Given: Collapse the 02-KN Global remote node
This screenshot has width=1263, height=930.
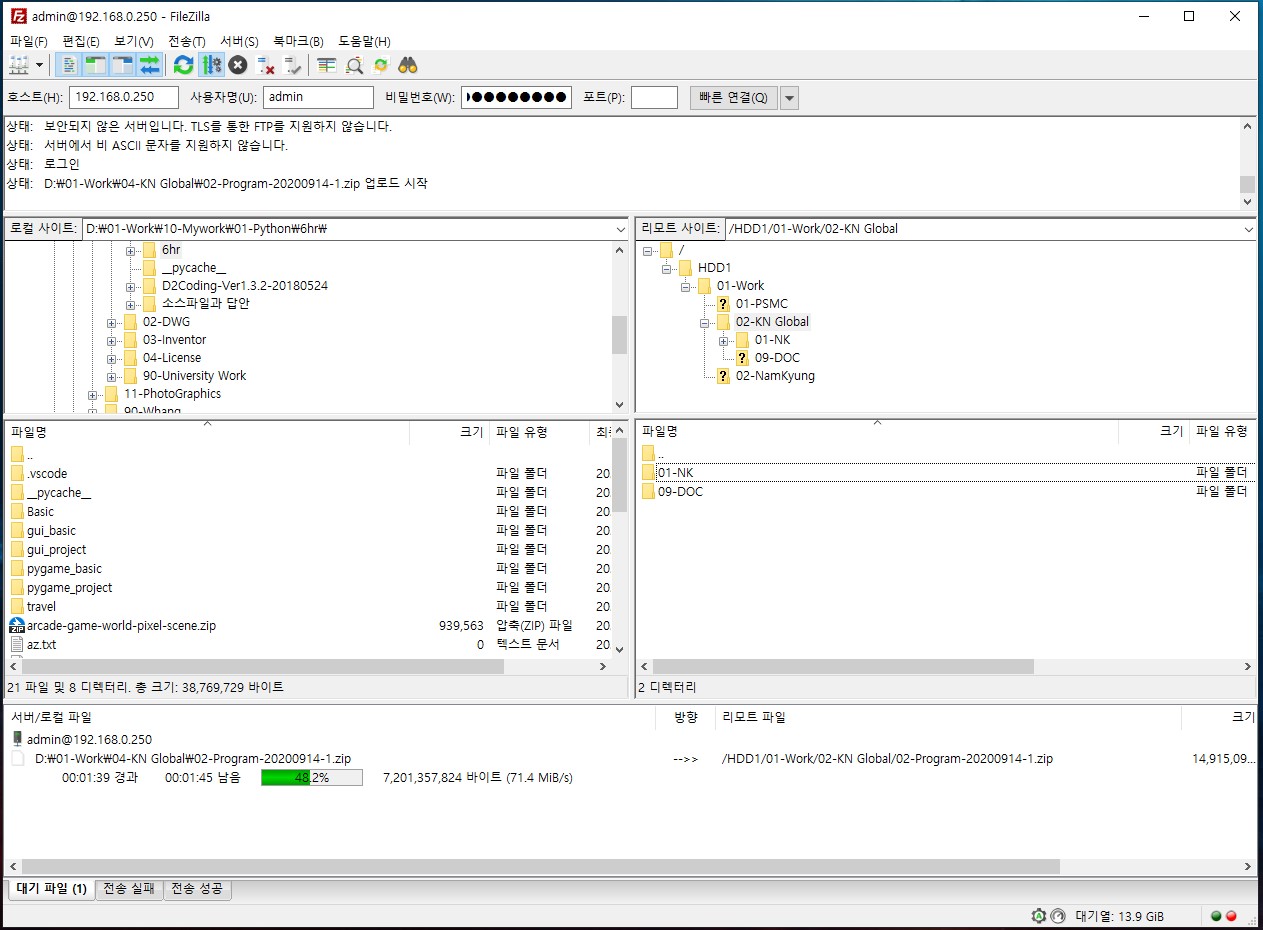Looking at the screenshot, I should pos(705,322).
